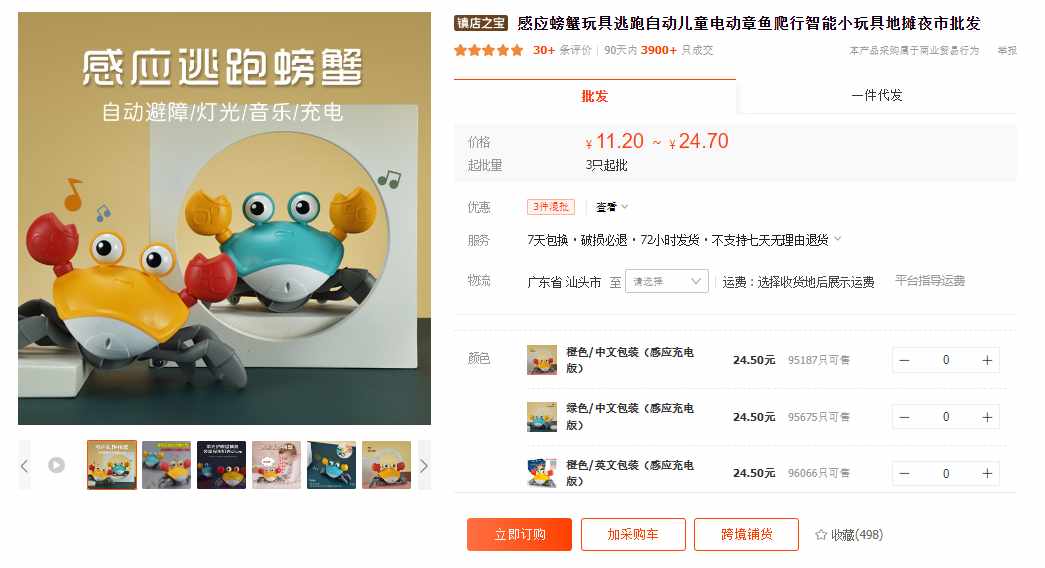Expand the service guarantees chevron
1045x568 pixels.
coord(838,239)
